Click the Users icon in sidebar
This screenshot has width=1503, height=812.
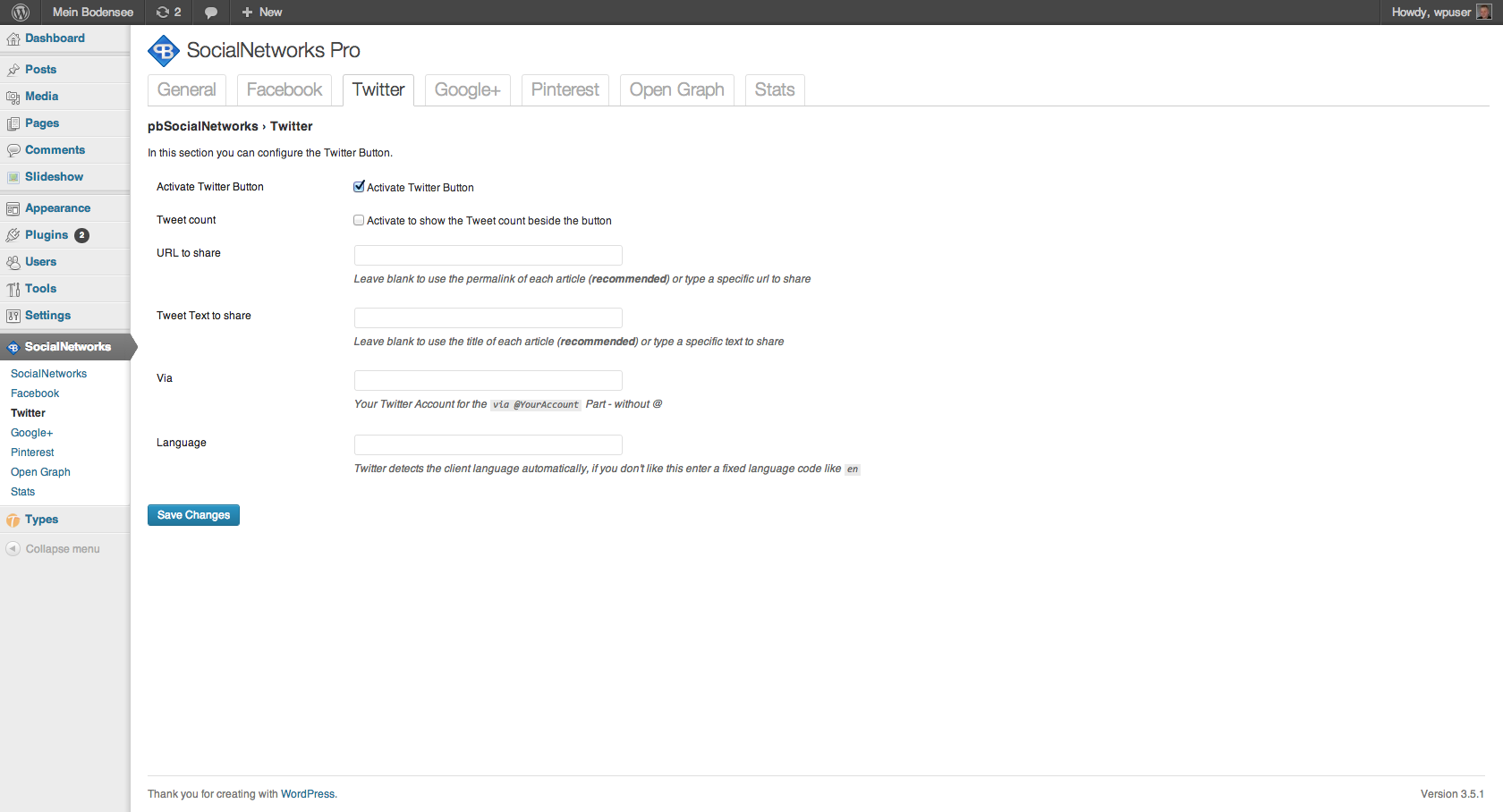pos(13,262)
